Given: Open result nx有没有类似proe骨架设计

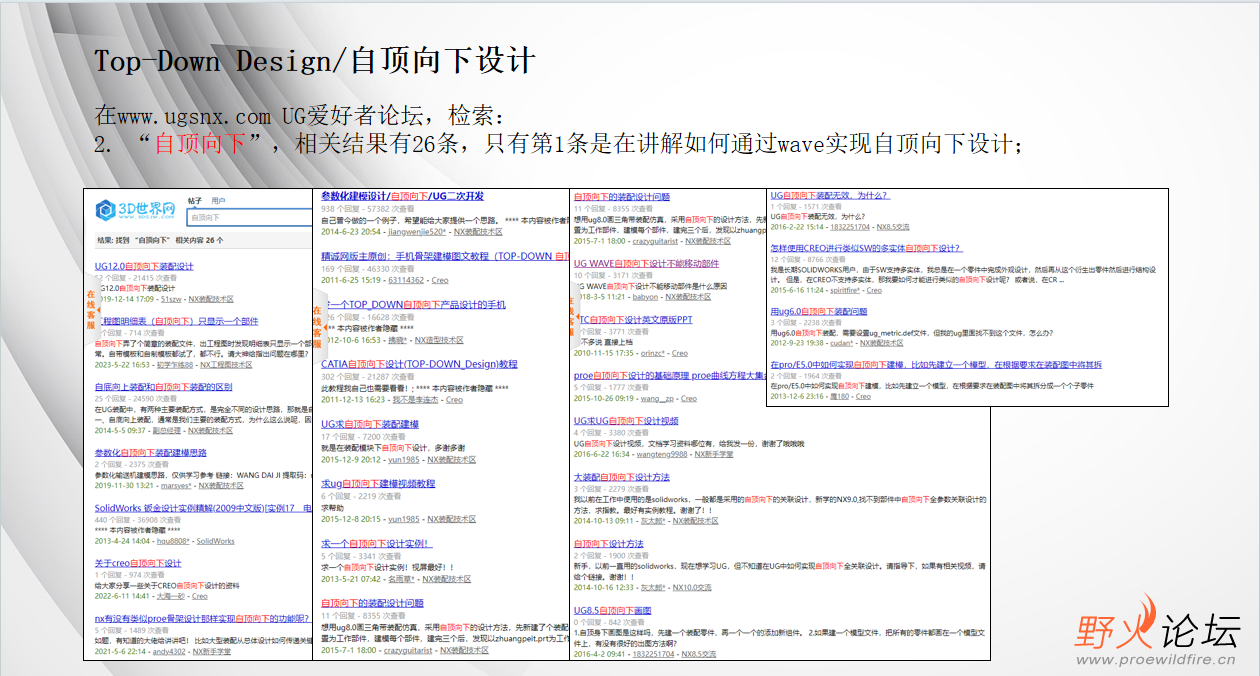Looking at the screenshot, I should pyautogui.click(x=203, y=618).
